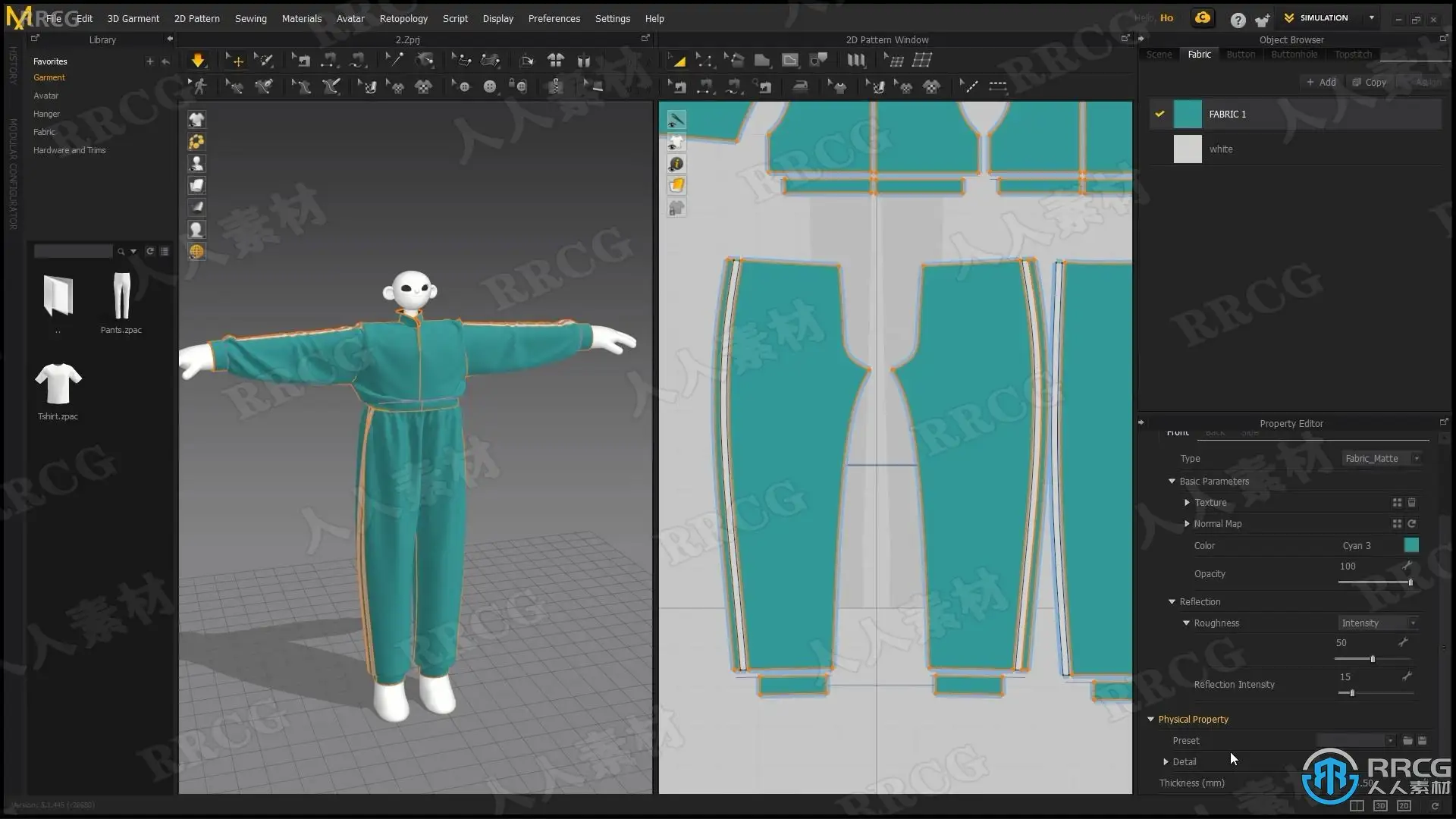Image resolution: width=1456 pixels, height=819 pixels.
Task: Expand the Detail section
Action: [1166, 762]
